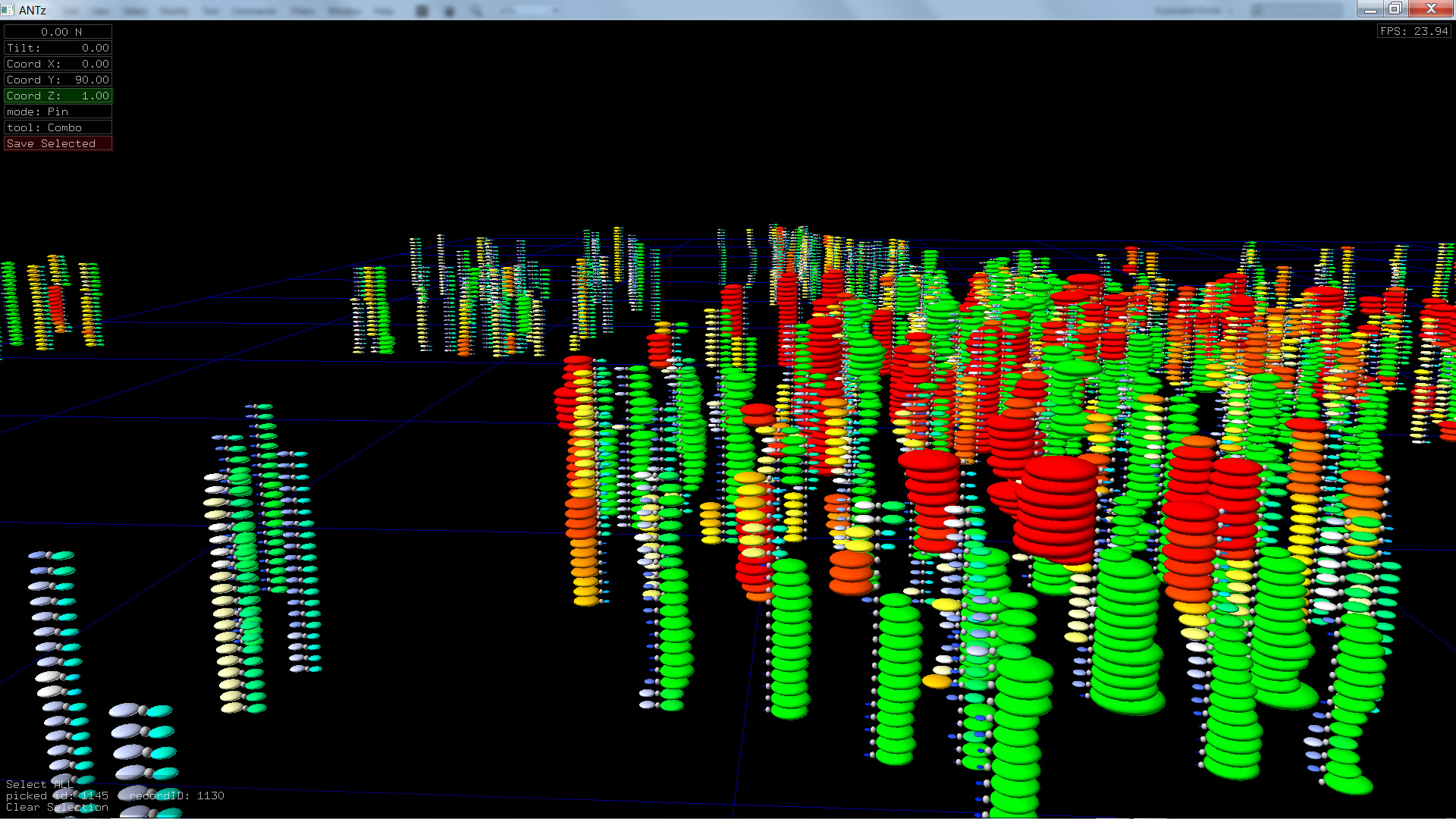Close the ANTz window

[1431, 9]
